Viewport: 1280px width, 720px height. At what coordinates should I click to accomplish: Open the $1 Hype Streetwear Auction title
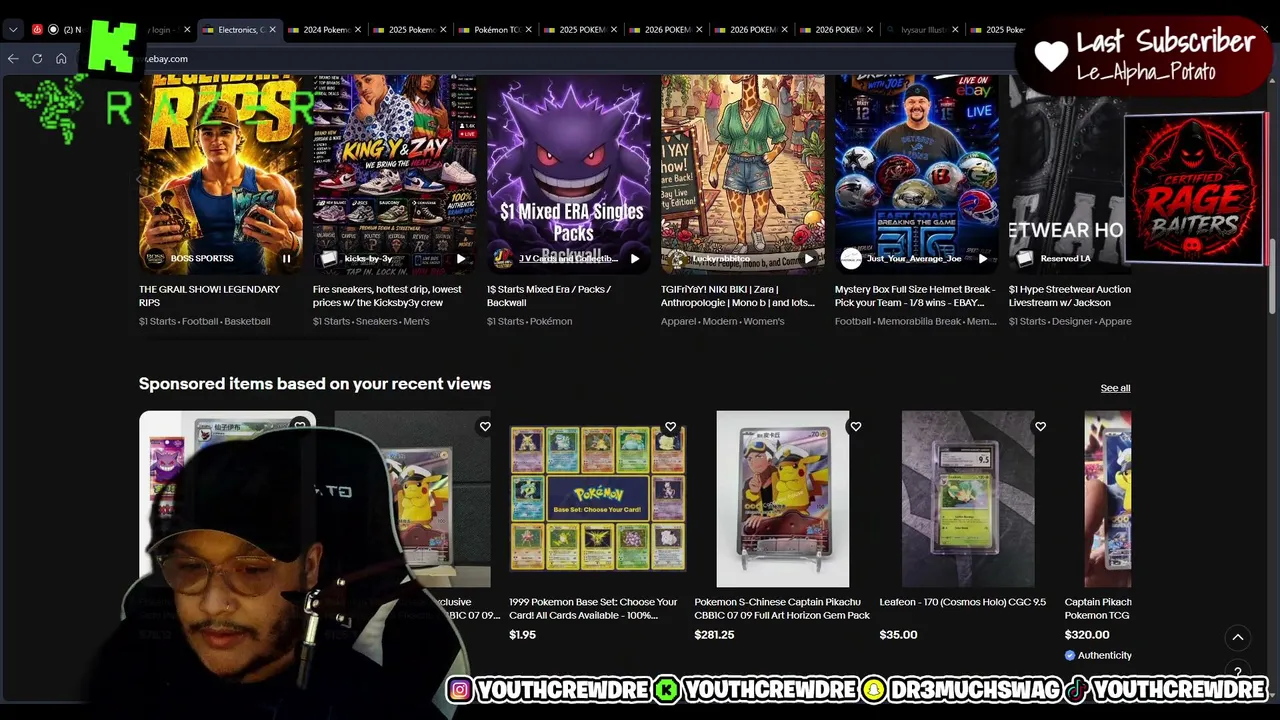tap(1070, 296)
